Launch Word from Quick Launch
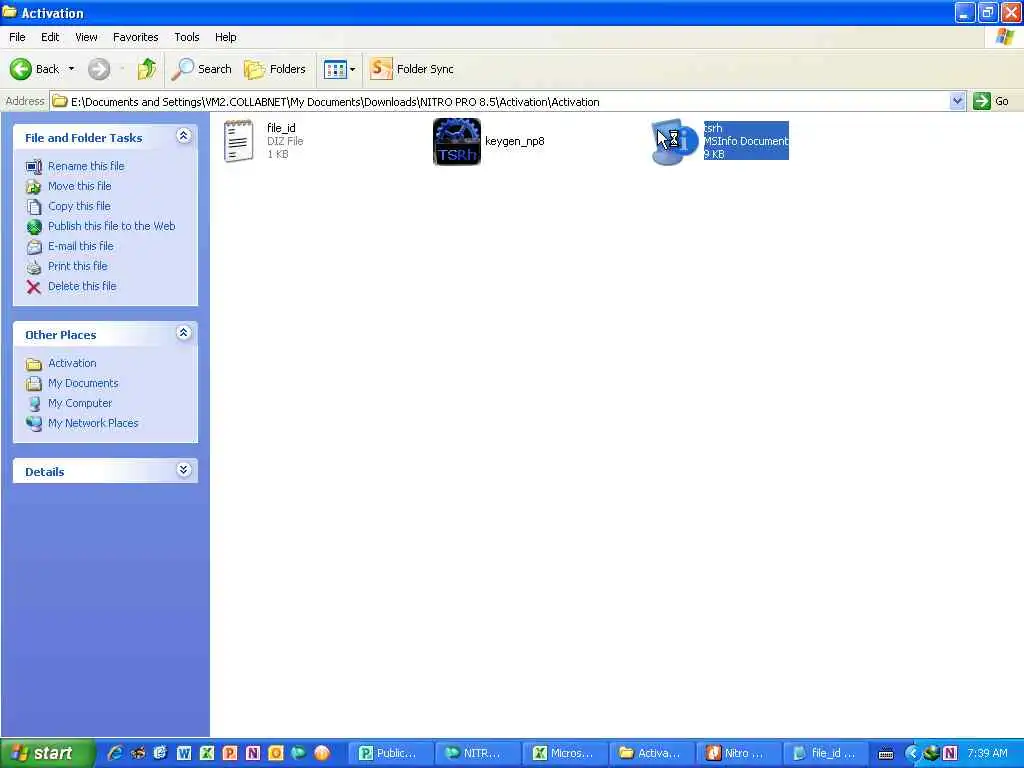The width and height of the screenshot is (1024, 768). [x=184, y=753]
